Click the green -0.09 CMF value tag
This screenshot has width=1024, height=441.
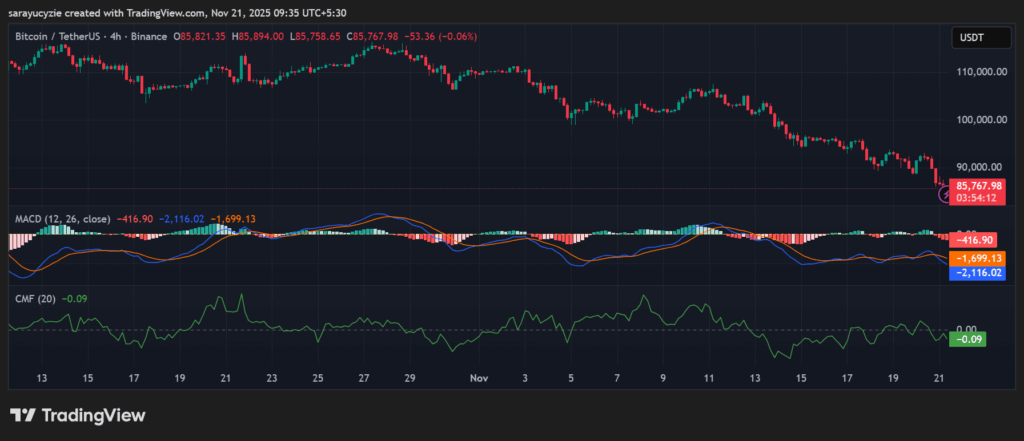(x=968, y=340)
